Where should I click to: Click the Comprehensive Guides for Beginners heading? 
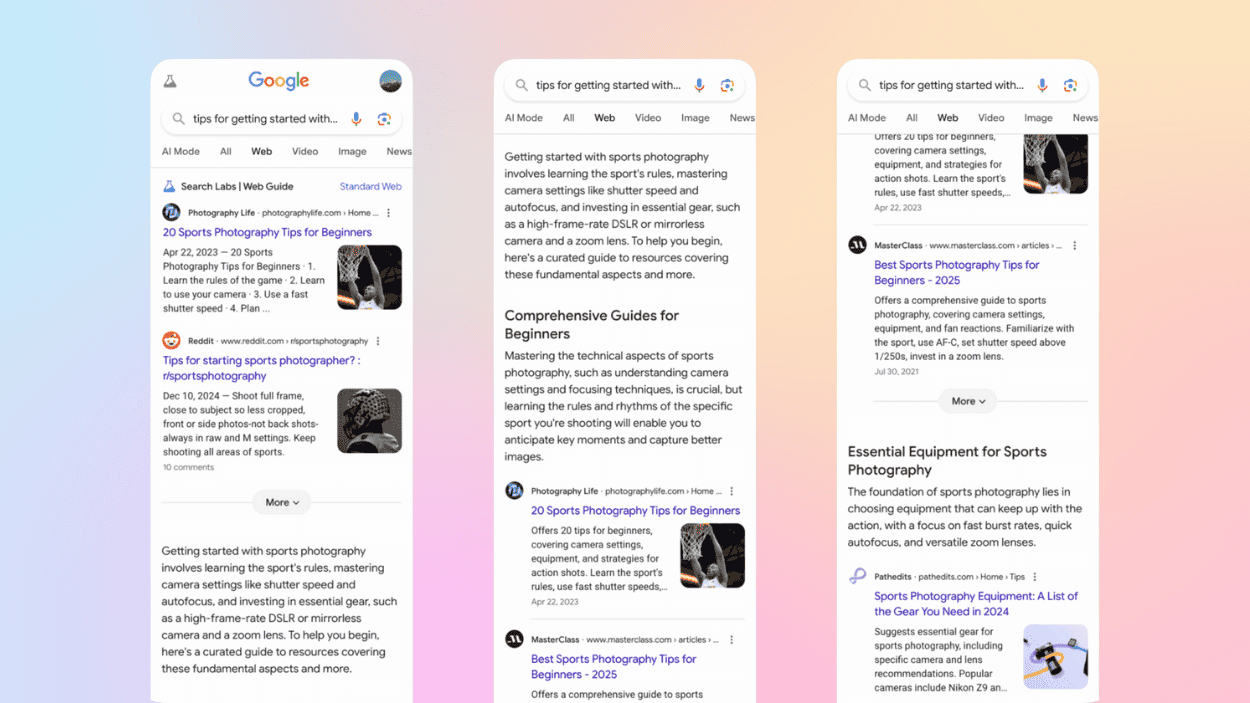tap(592, 325)
